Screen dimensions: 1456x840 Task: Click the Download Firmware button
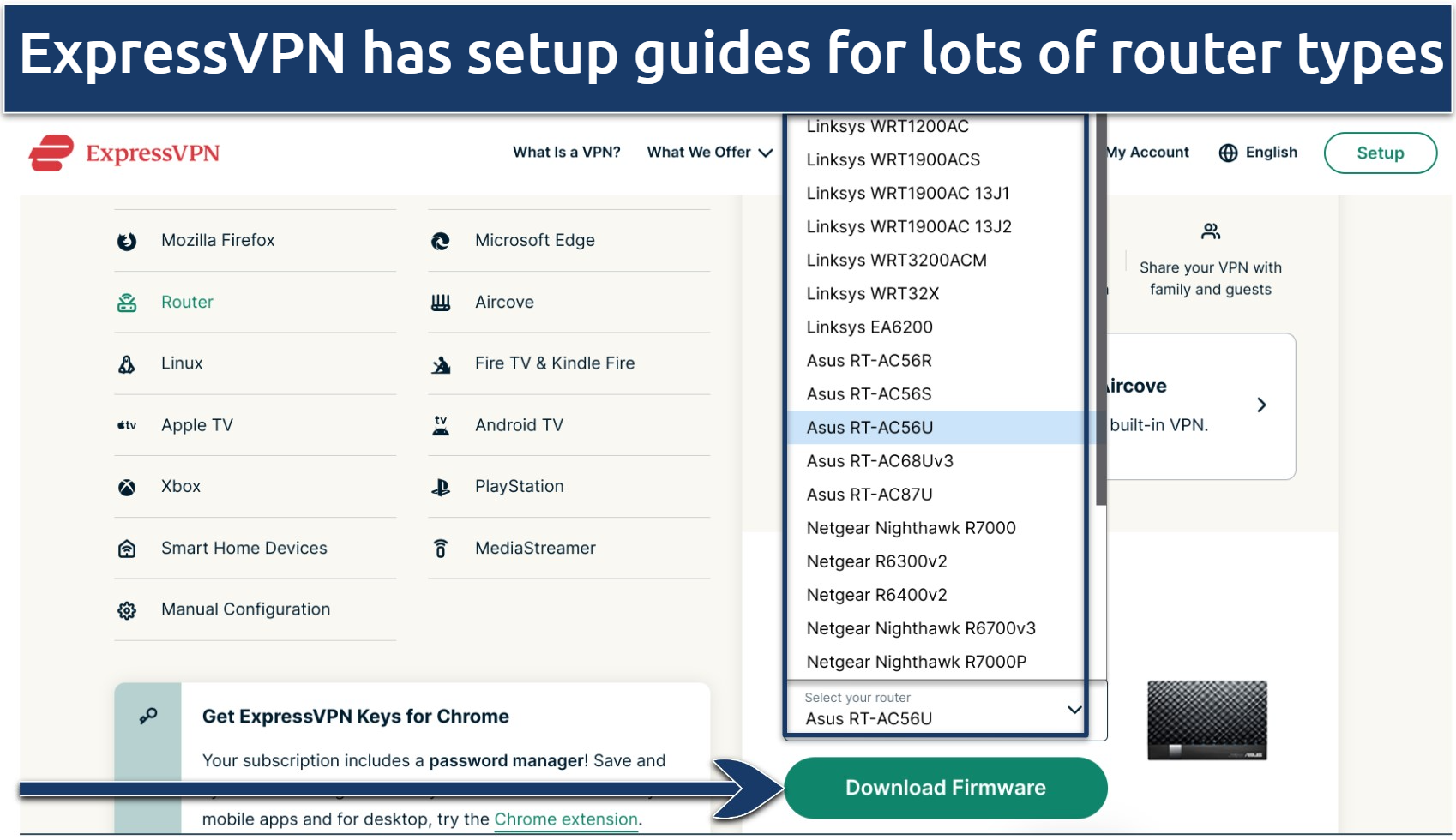click(946, 787)
